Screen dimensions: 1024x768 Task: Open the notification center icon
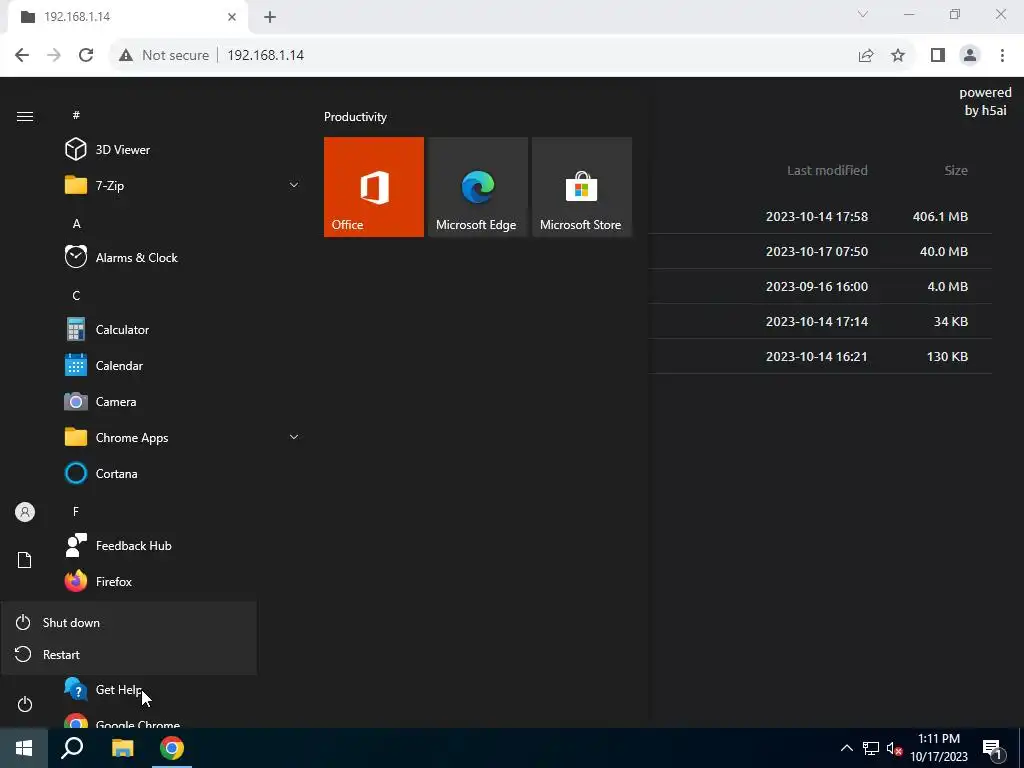(992, 748)
